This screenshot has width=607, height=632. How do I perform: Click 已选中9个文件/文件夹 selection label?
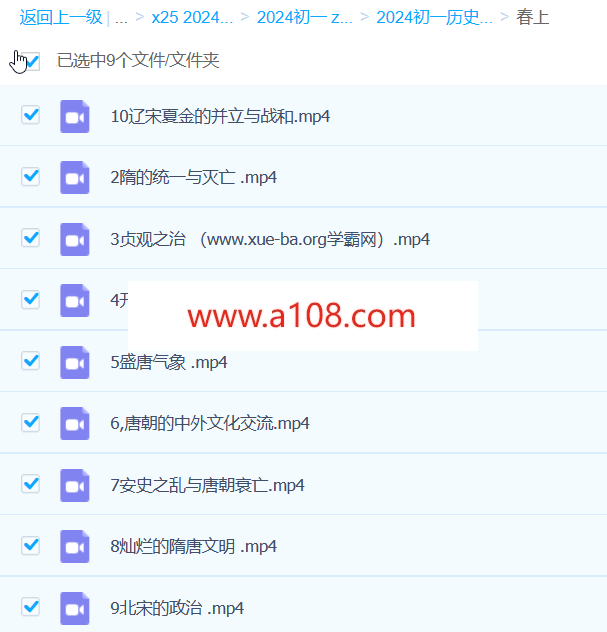point(138,61)
